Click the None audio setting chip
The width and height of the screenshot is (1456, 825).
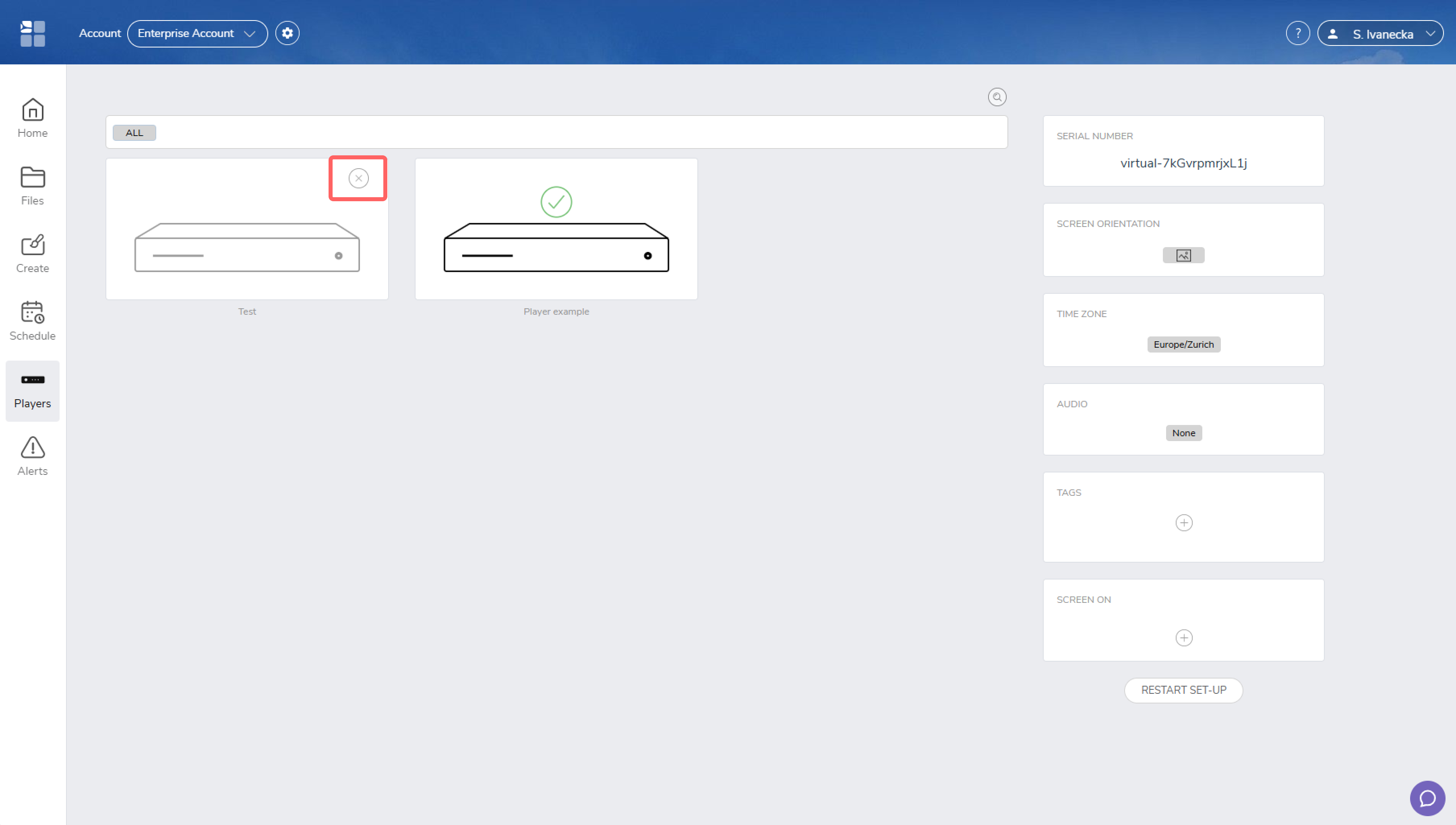1183,433
